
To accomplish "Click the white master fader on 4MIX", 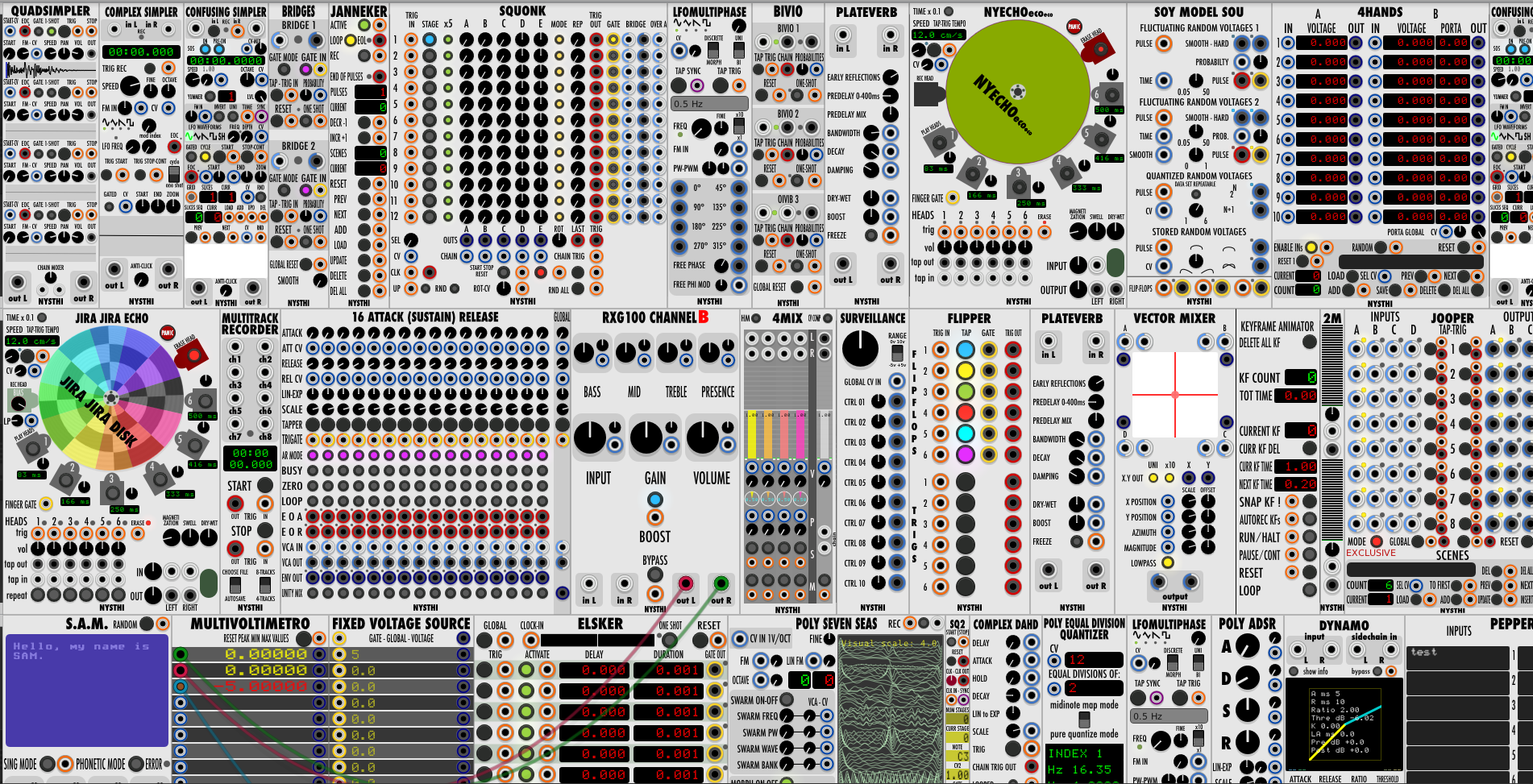I will 824,435.
